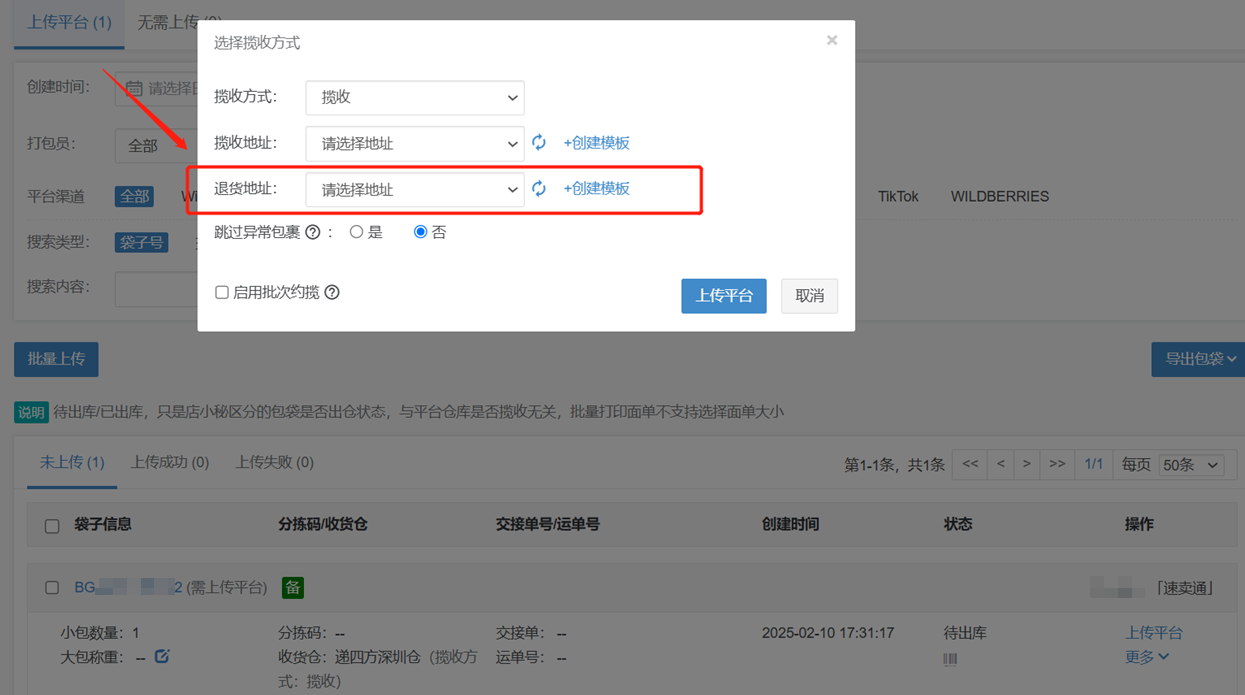Click refresh icon beside 揽收地址 dropdown
This screenshot has width=1245, height=695.
[539, 143]
